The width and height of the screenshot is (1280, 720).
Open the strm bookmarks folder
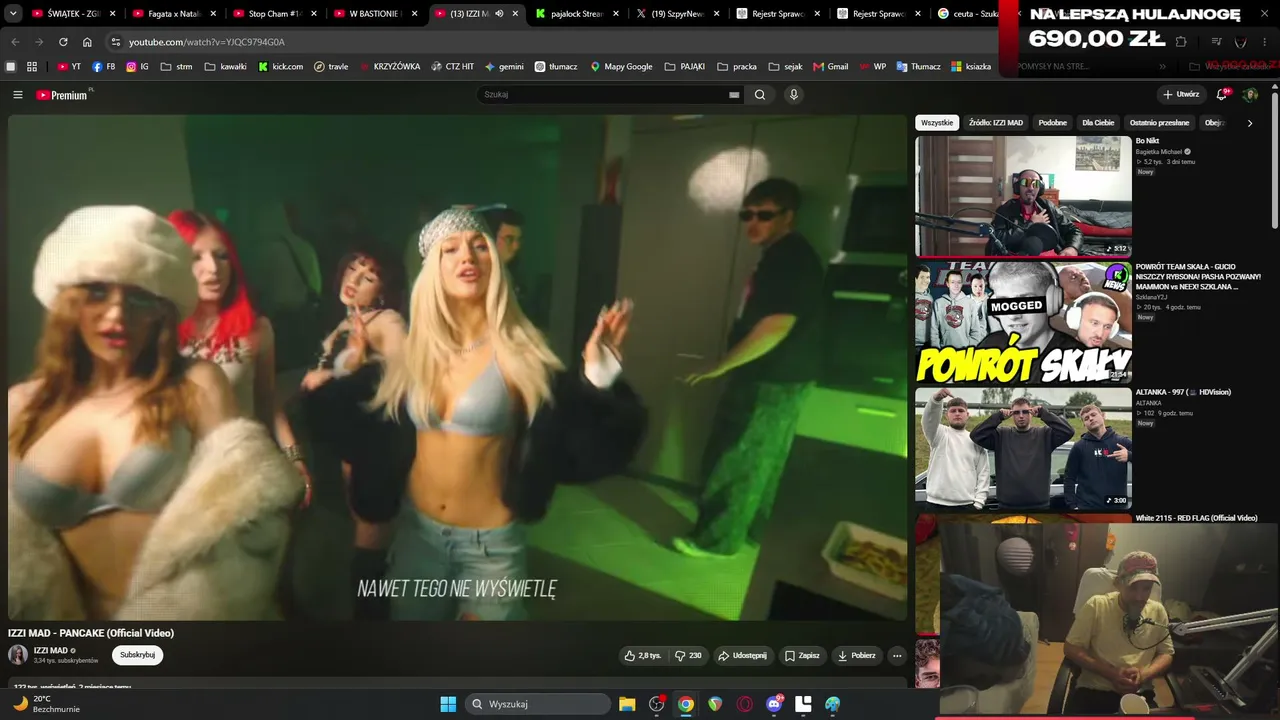[176, 67]
